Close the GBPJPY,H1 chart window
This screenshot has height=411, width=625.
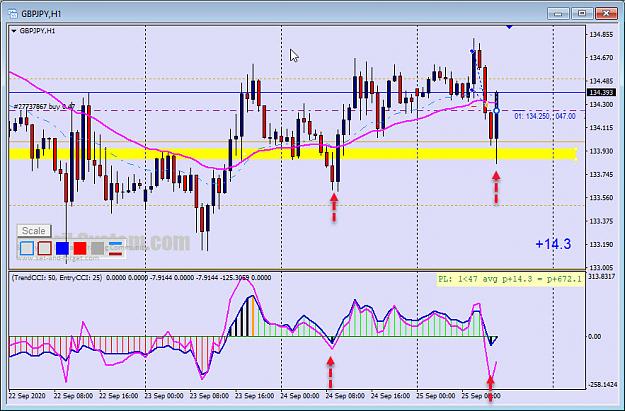(x=606, y=14)
